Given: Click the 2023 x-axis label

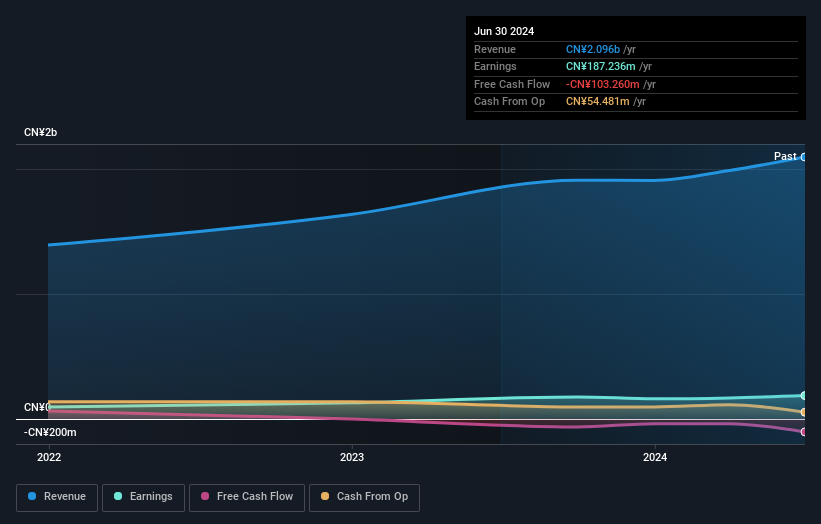Looking at the screenshot, I should pyautogui.click(x=352, y=457).
